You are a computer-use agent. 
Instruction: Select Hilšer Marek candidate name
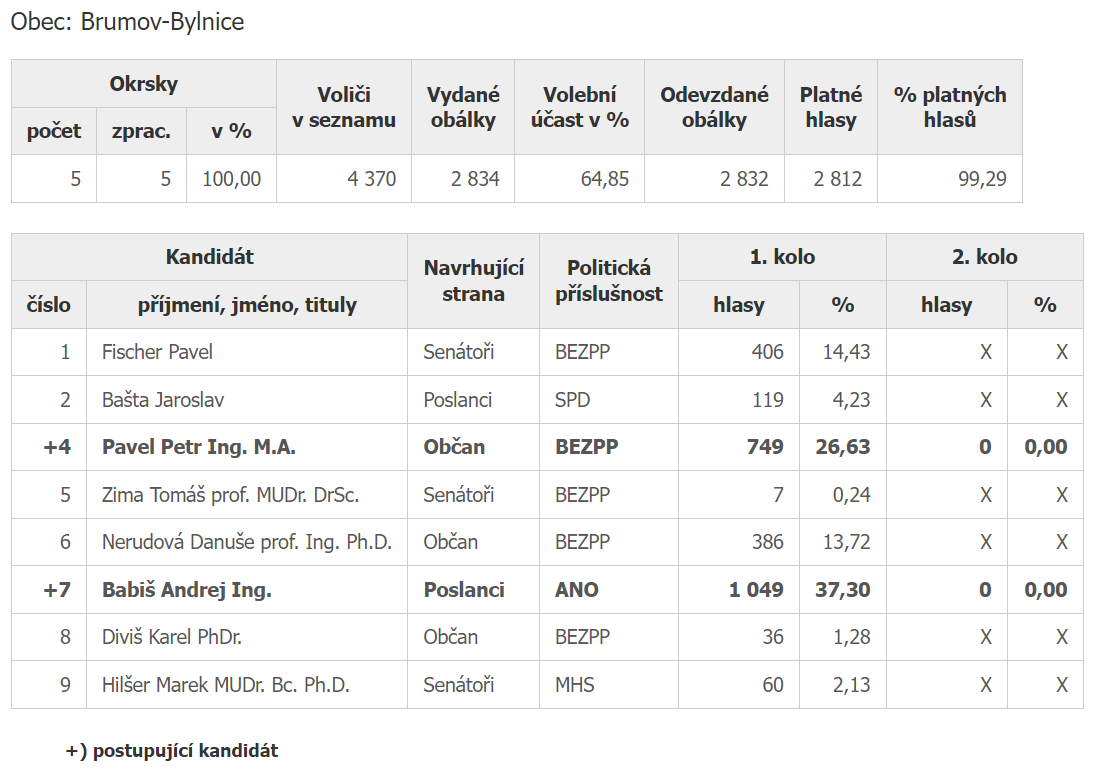click(225, 685)
